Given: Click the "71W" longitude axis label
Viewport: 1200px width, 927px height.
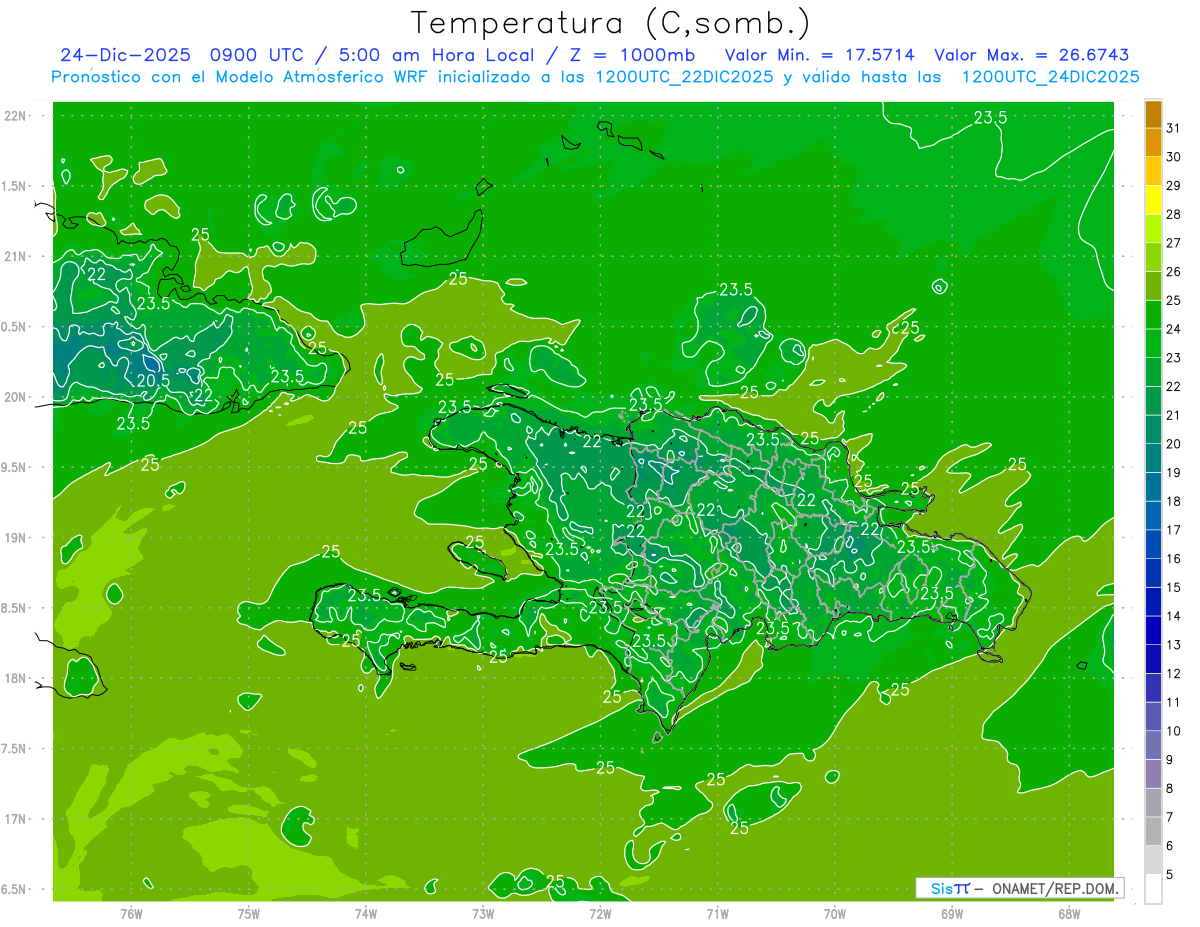Looking at the screenshot, I should tap(717, 913).
